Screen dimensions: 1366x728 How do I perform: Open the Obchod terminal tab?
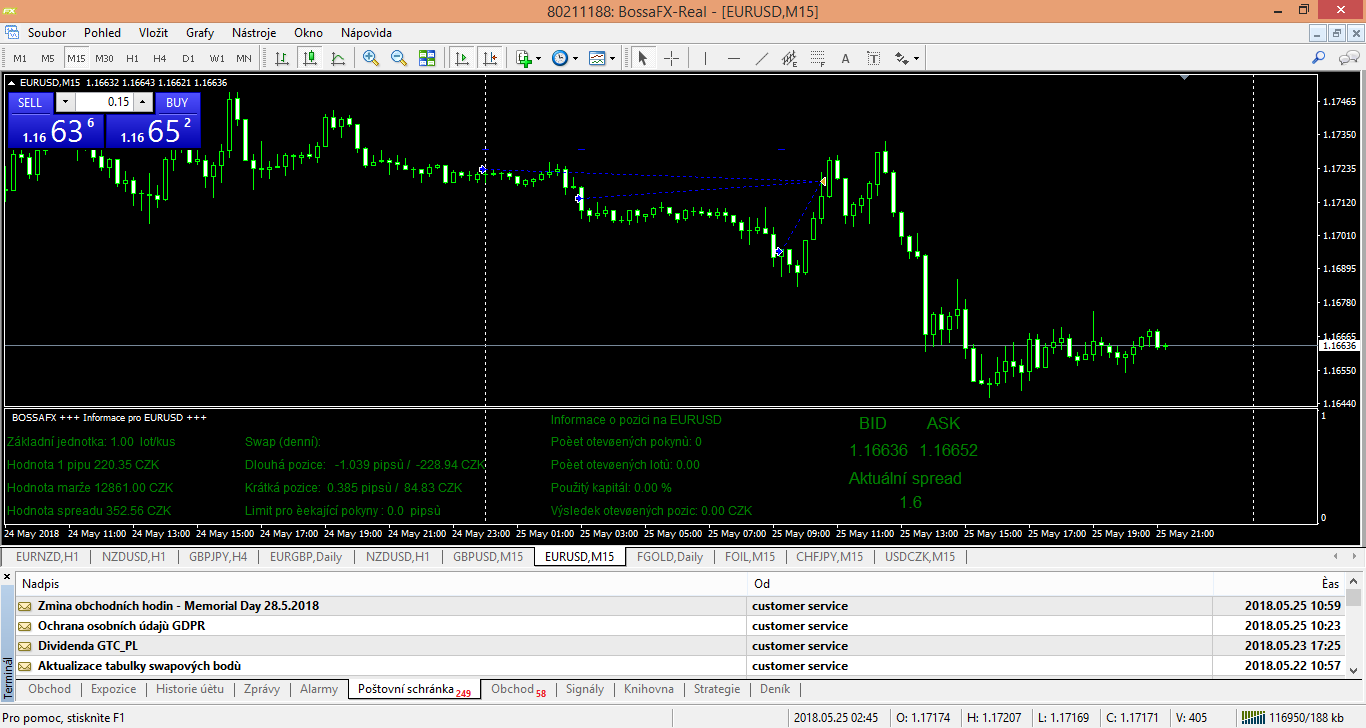(49, 689)
